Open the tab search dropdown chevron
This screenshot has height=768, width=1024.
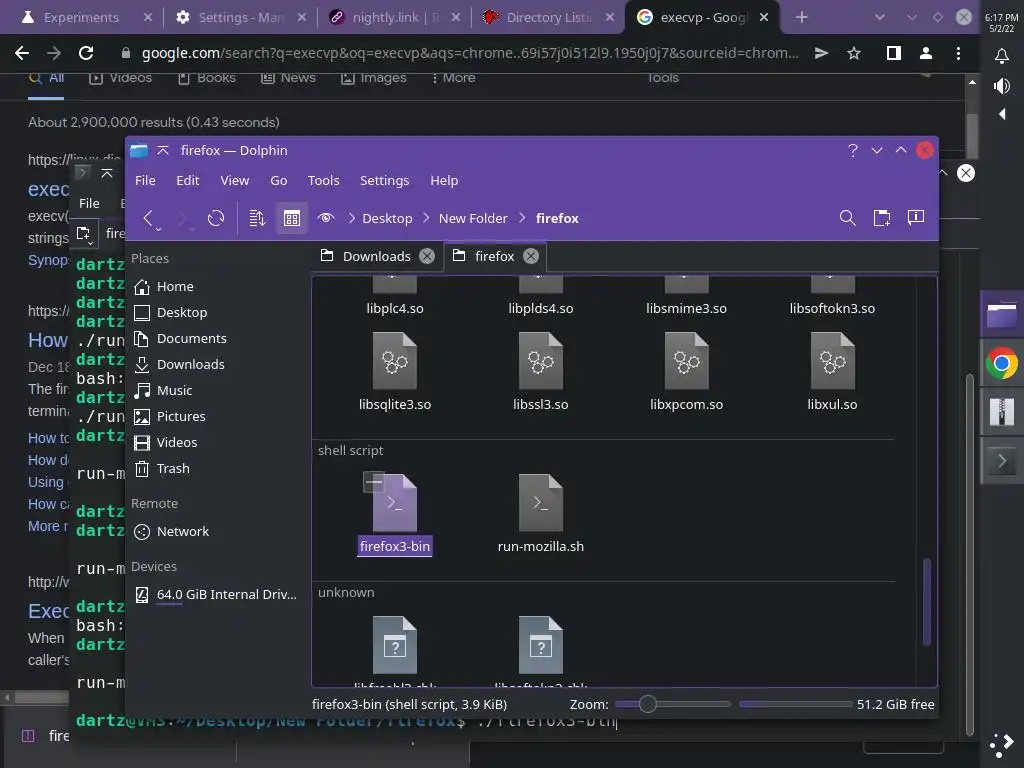click(x=880, y=18)
